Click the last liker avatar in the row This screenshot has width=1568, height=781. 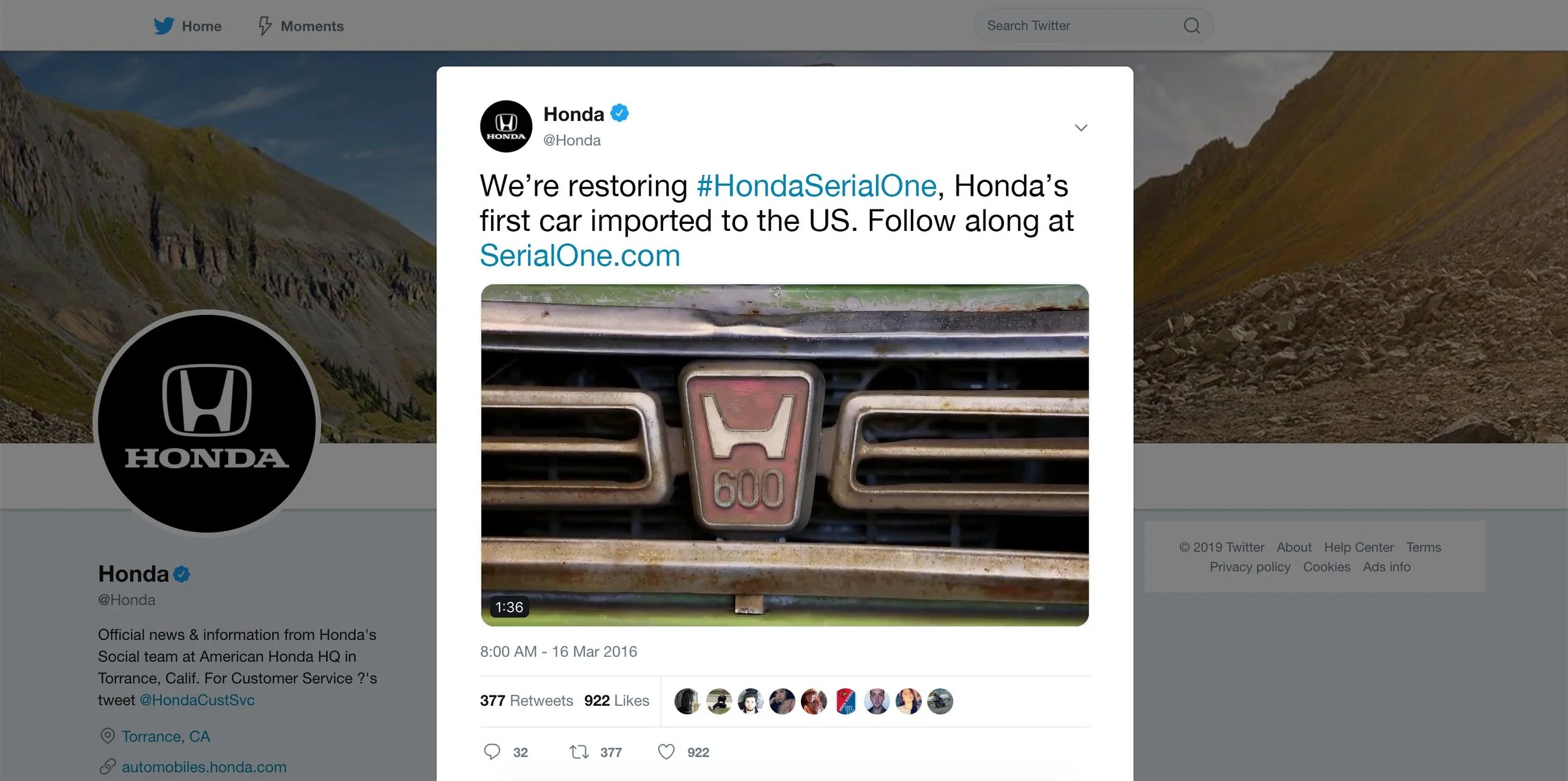pyautogui.click(x=940, y=701)
